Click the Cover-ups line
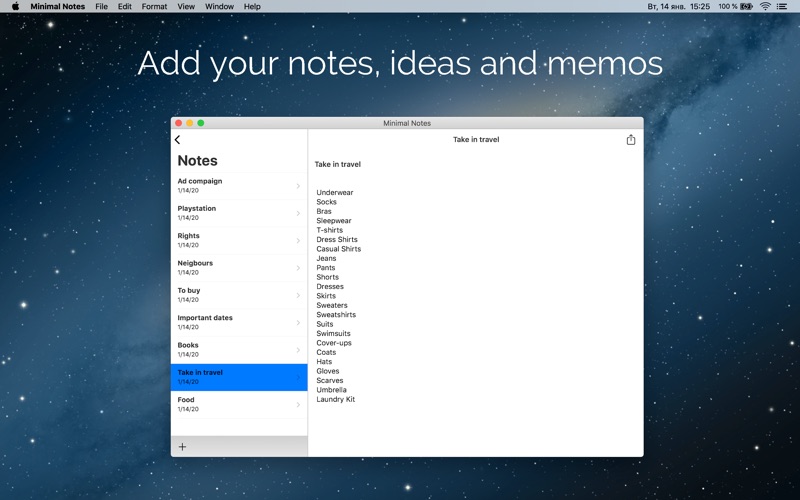The height and width of the screenshot is (500, 800). [x=334, y=343]
